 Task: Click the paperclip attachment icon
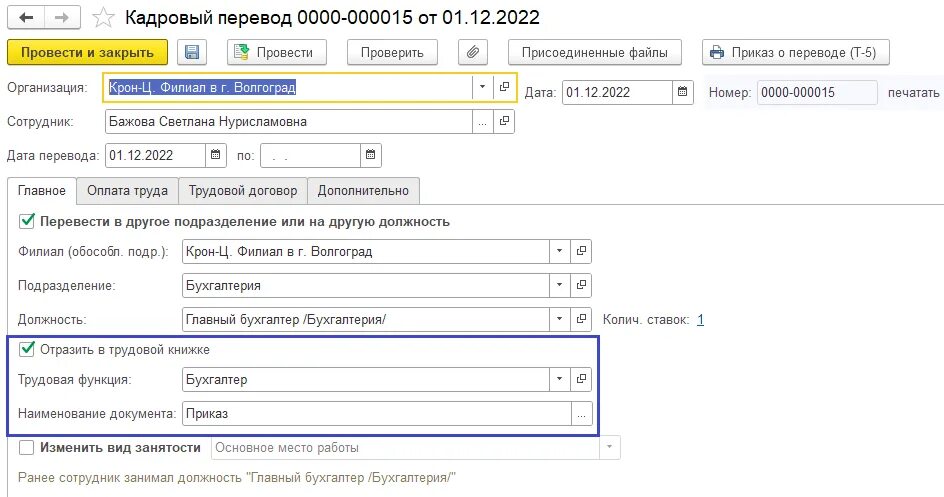pos(473,52)
